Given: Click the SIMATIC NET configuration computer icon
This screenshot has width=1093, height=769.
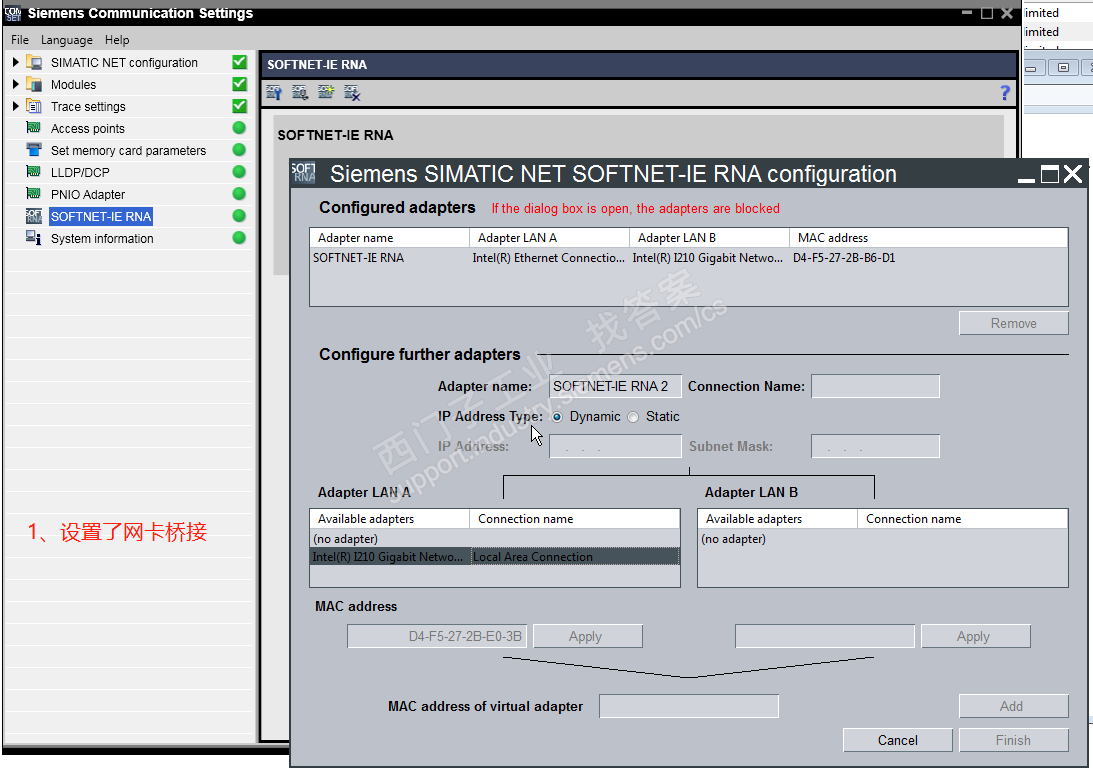Looking at the screenshot, I should click(x=34, y=62).
